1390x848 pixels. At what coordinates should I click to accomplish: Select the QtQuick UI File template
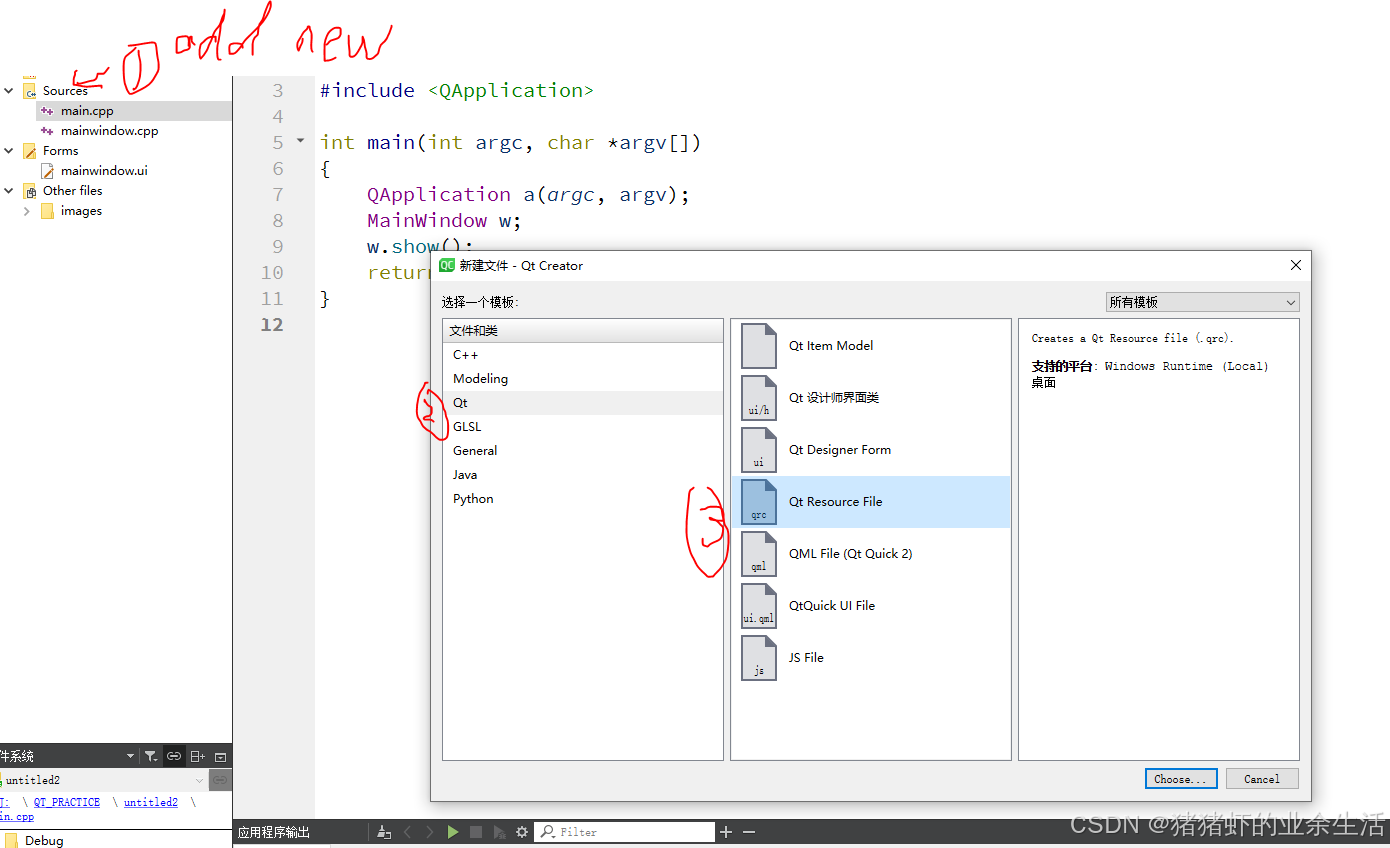pyautogui.click(x=870, y=606)
